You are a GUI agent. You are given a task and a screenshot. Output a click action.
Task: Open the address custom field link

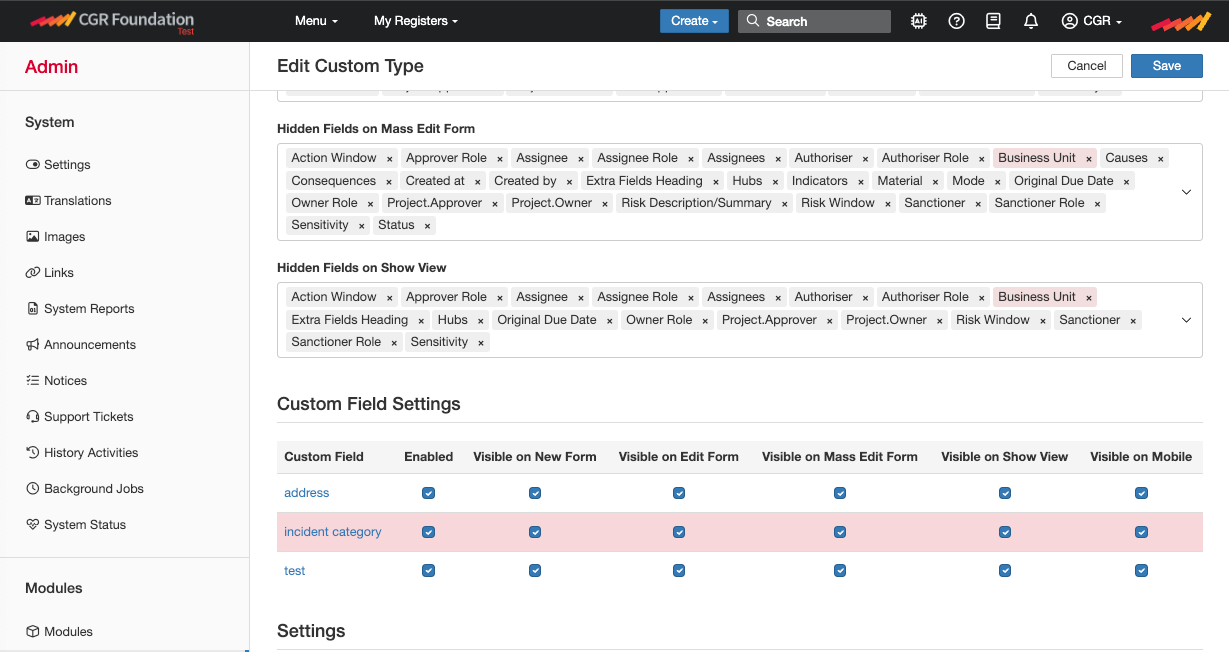click(x=307, y=493)
